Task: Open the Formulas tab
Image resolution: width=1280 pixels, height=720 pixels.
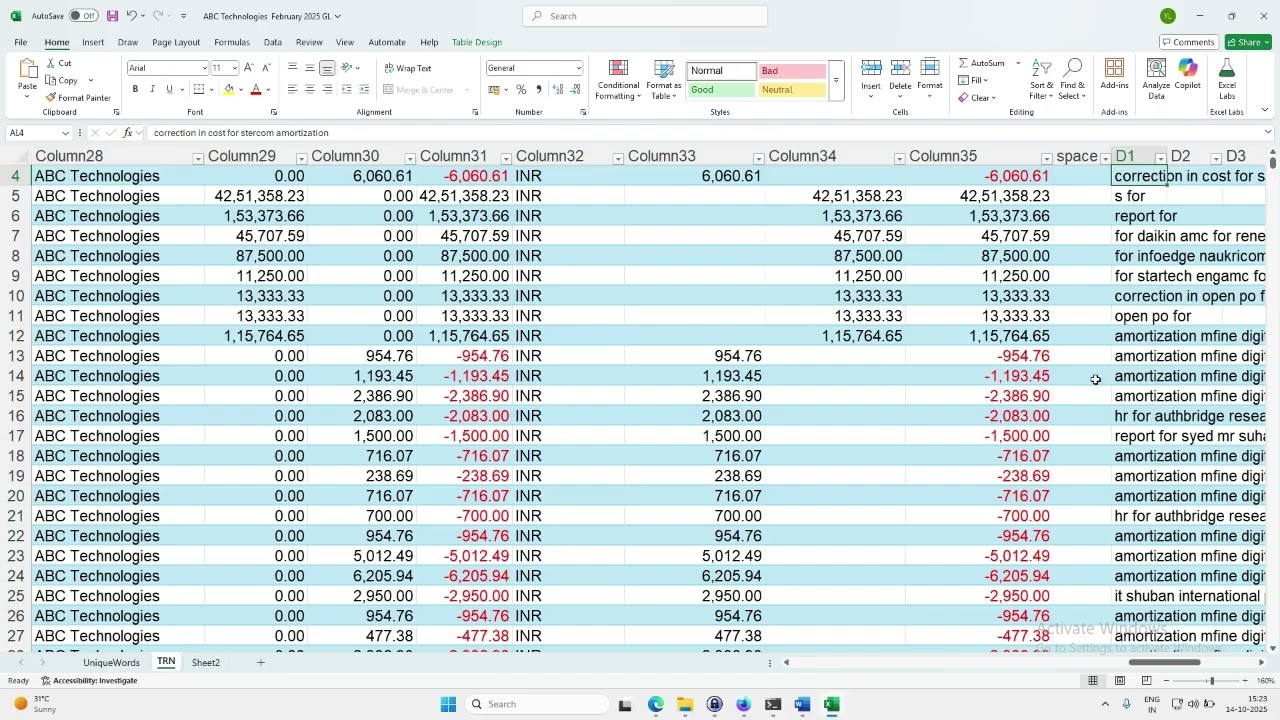Action: (x=232, y=42)
